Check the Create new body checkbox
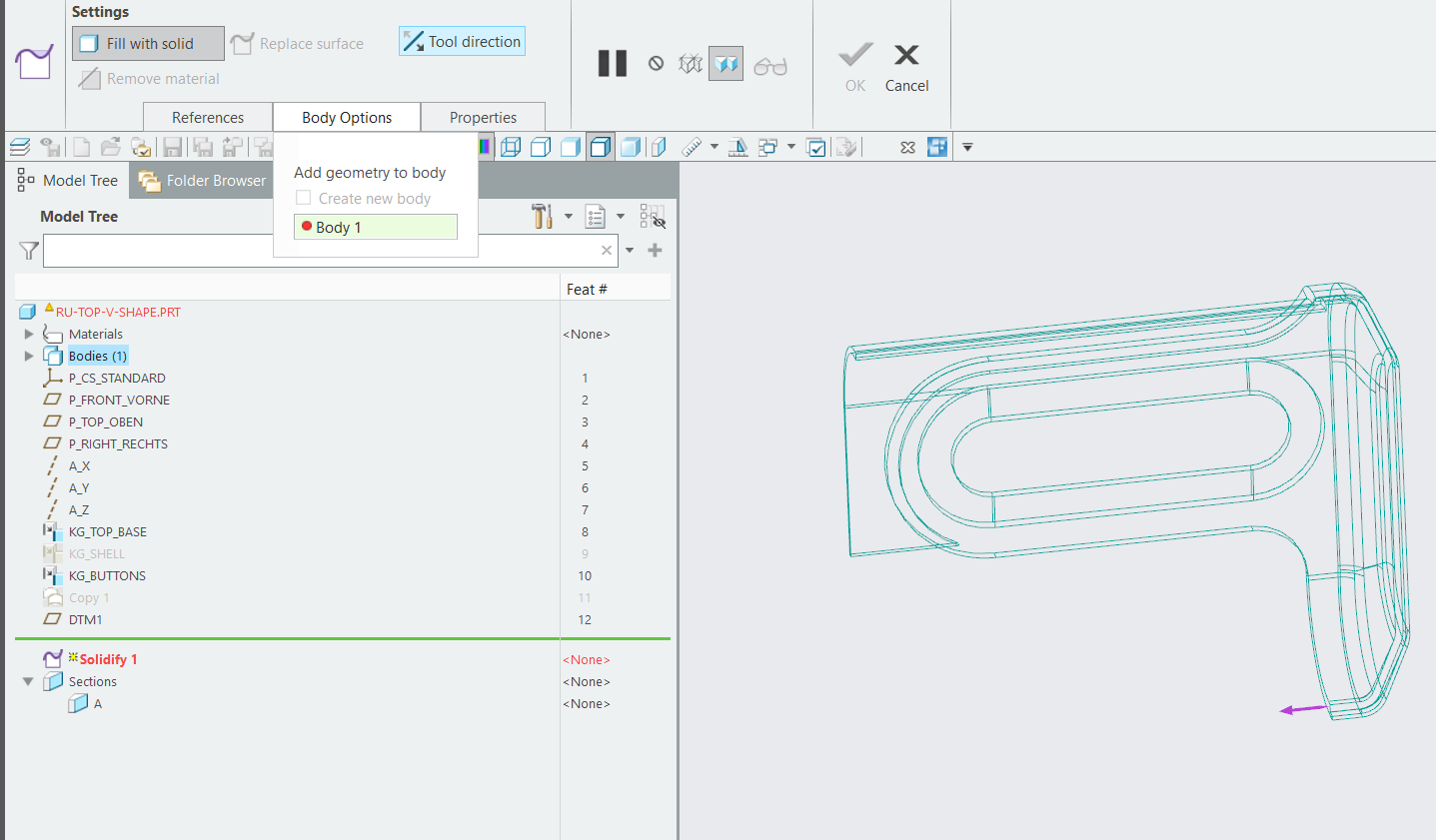The height and width of the screenshot is (840, 1436). 305,198
